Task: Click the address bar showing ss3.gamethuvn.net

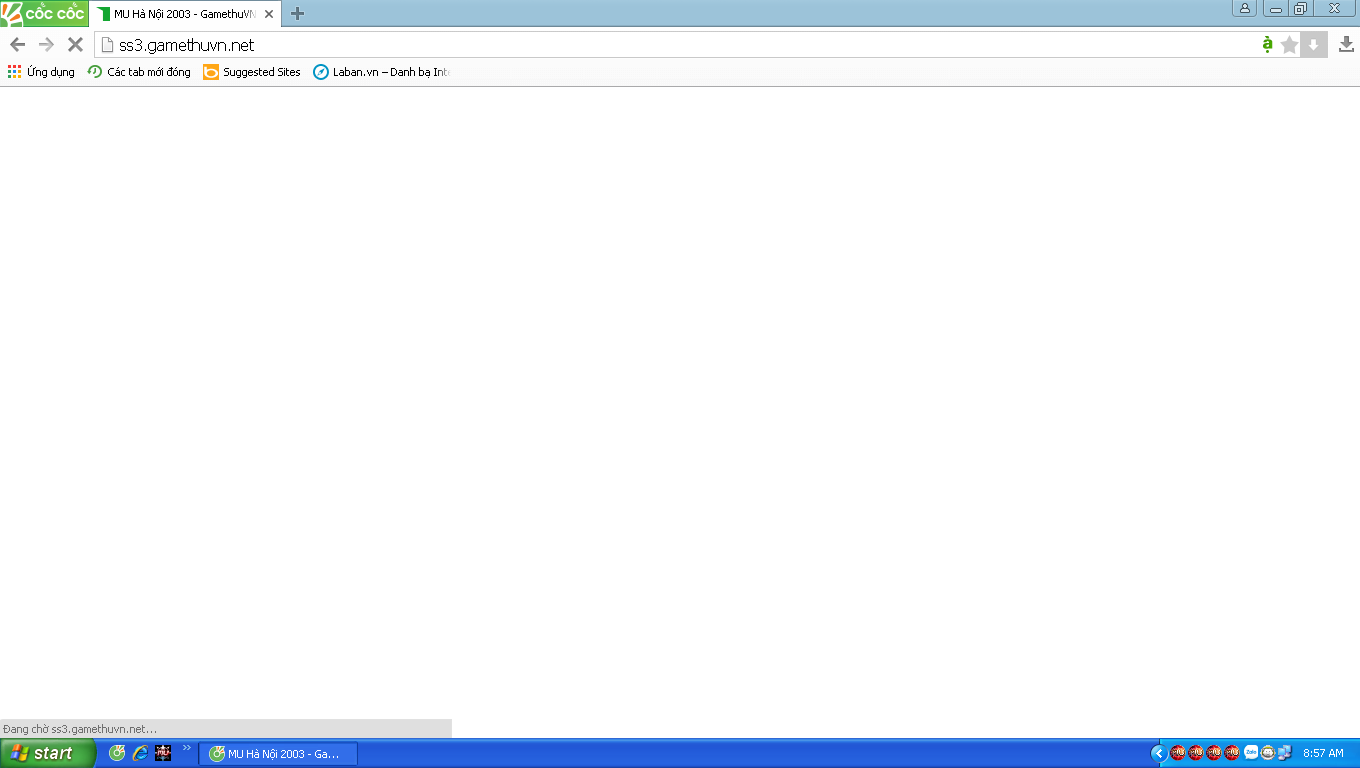Action: [675, 45]
